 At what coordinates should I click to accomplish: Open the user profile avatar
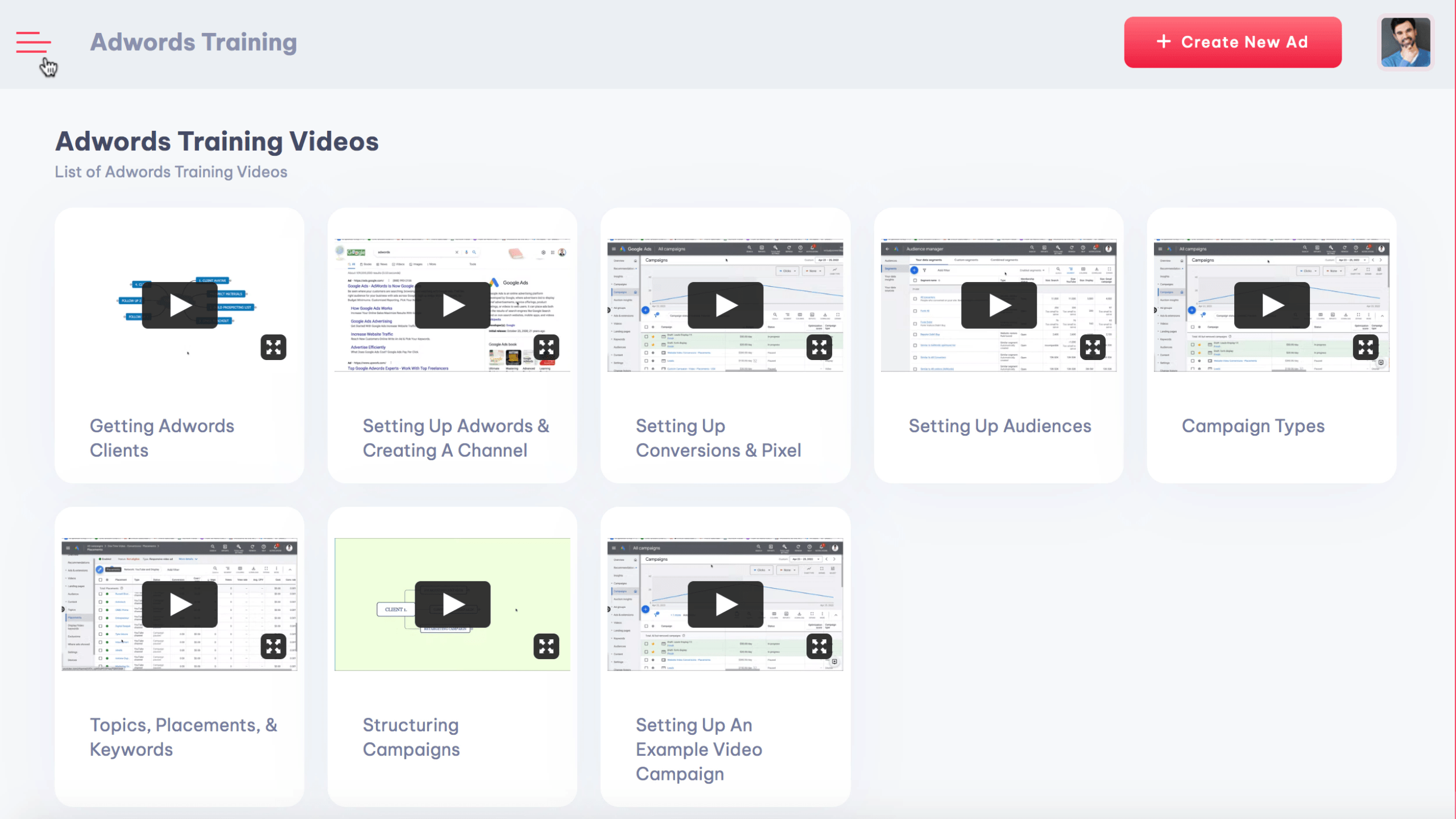pyautogui.click(x=1405, y=42)
